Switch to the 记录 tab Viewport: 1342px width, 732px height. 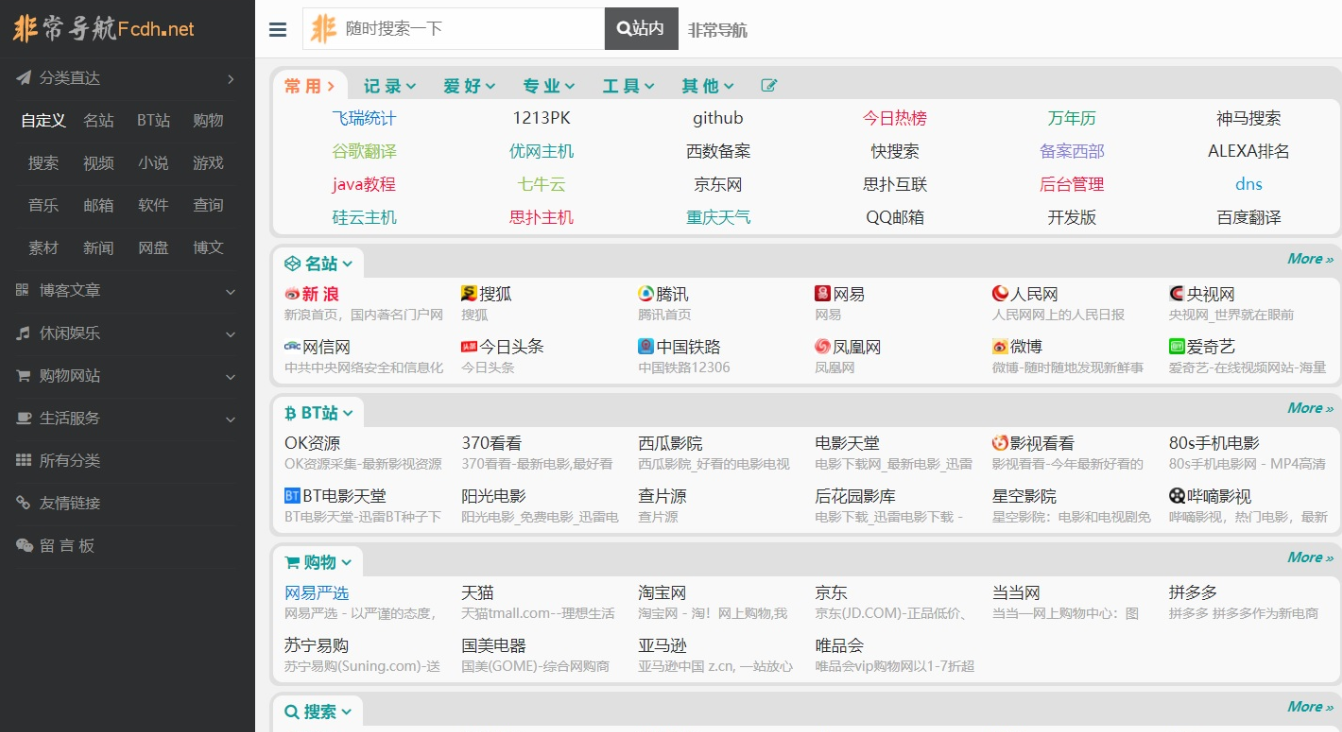click(390, 86)
